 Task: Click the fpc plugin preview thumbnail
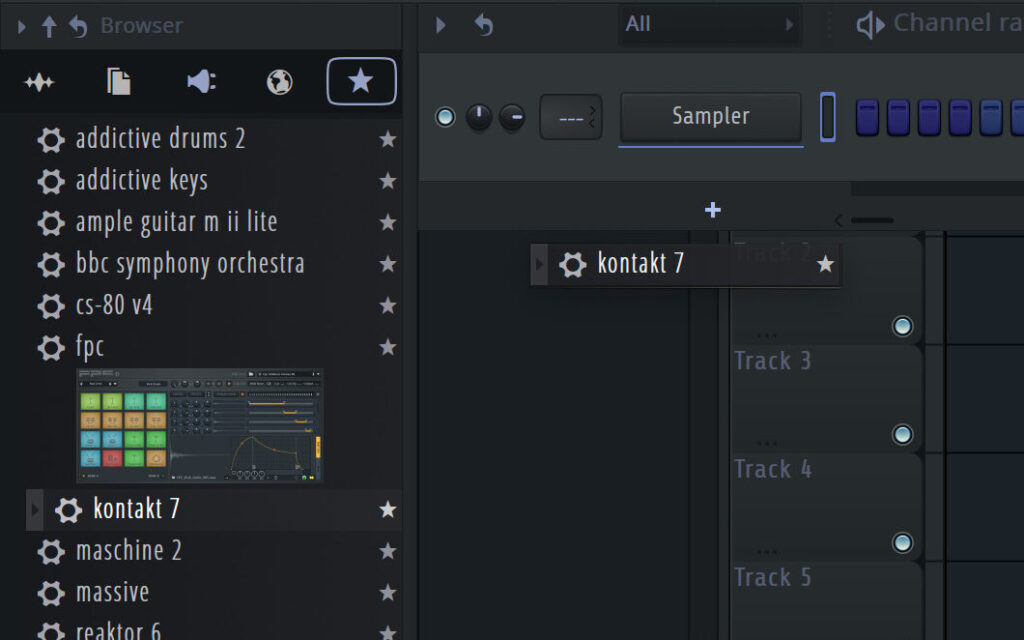[x=199, y=425]
